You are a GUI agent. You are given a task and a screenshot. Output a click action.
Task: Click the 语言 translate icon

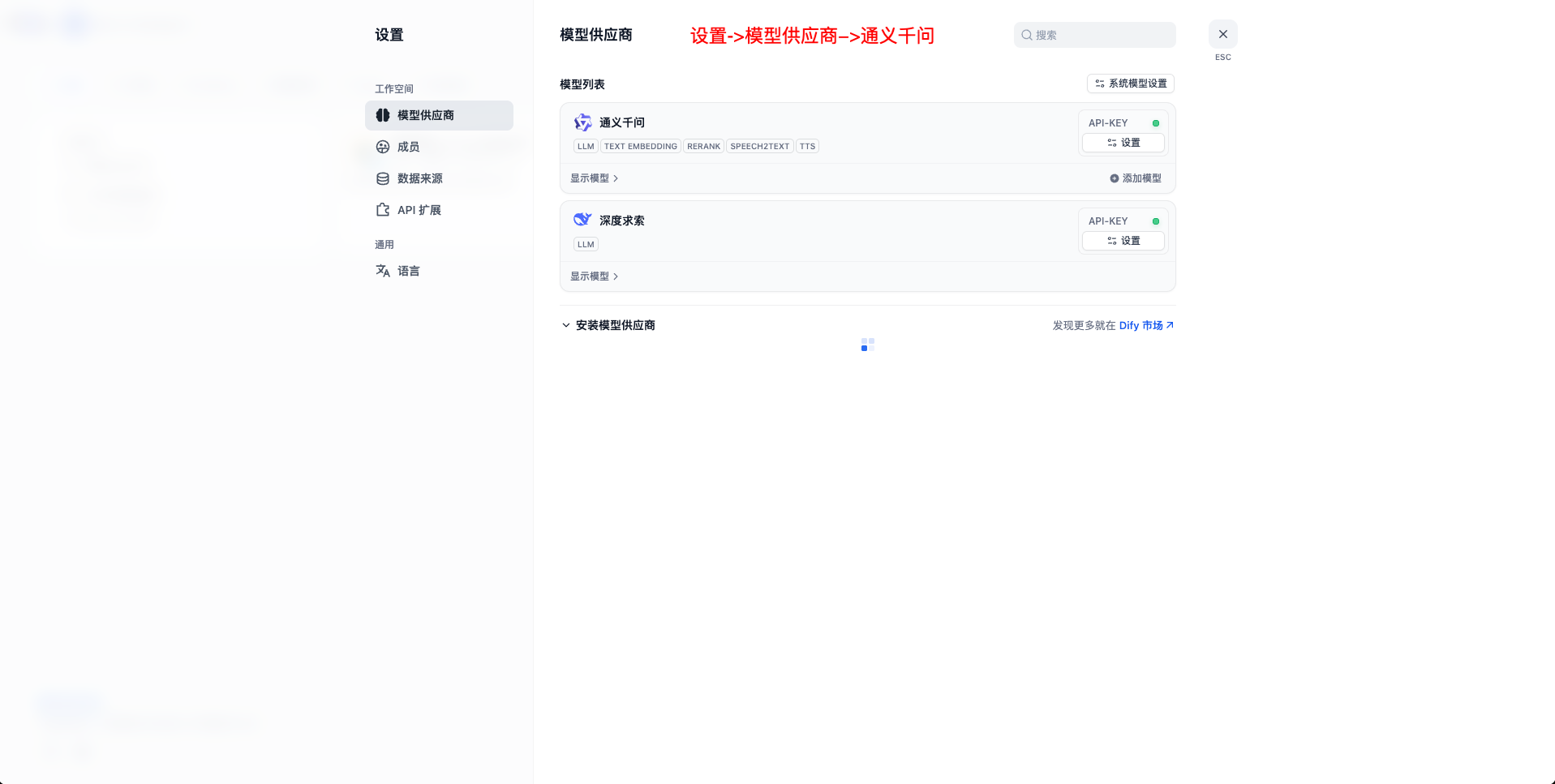383,271
